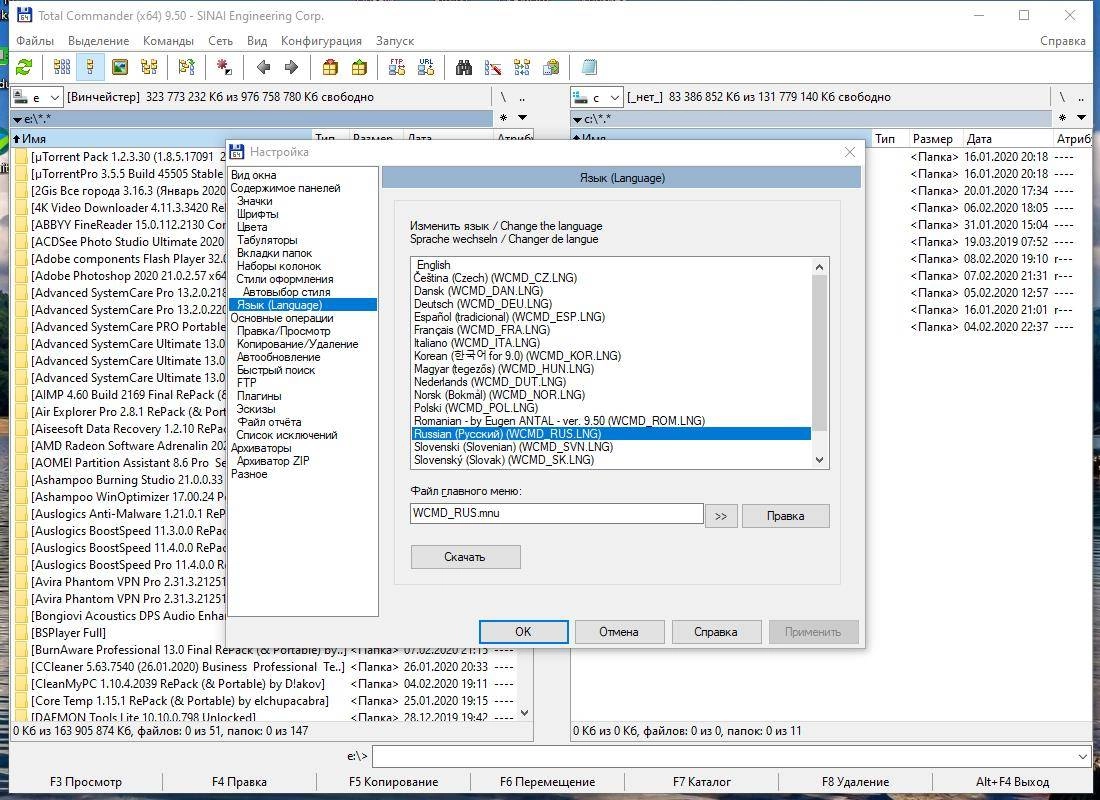The width and height of the screenshot is (1100, 800).
Task: Click the Pack files toolbar icon
Action: (x=330, y=67)
